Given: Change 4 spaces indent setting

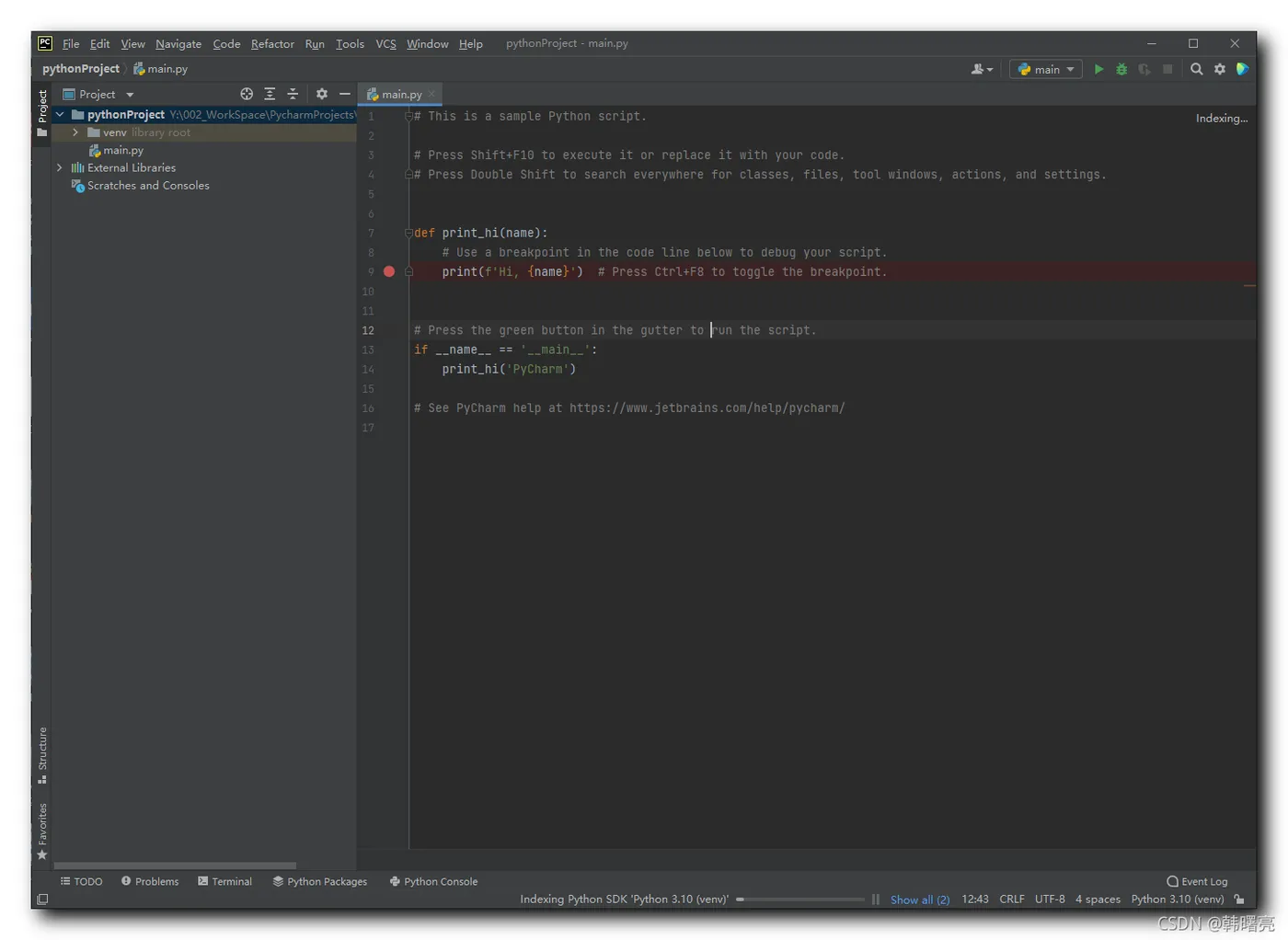Looking at the screenshot, I should coord(1098,900).
